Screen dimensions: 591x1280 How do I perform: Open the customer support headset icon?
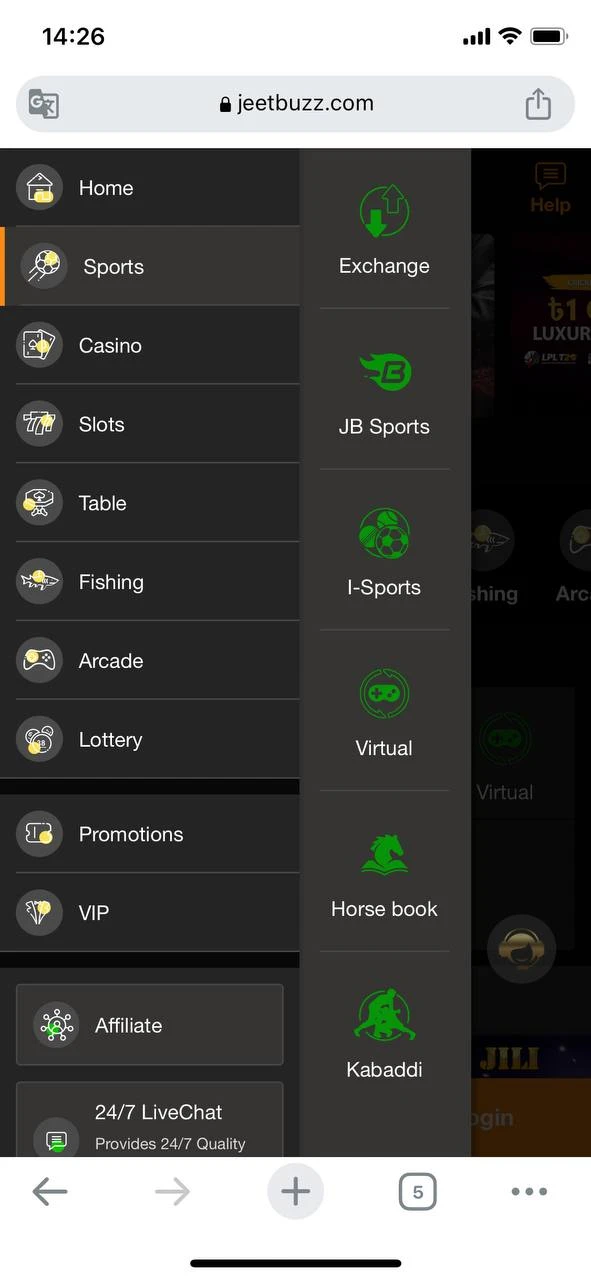[521, 949]
